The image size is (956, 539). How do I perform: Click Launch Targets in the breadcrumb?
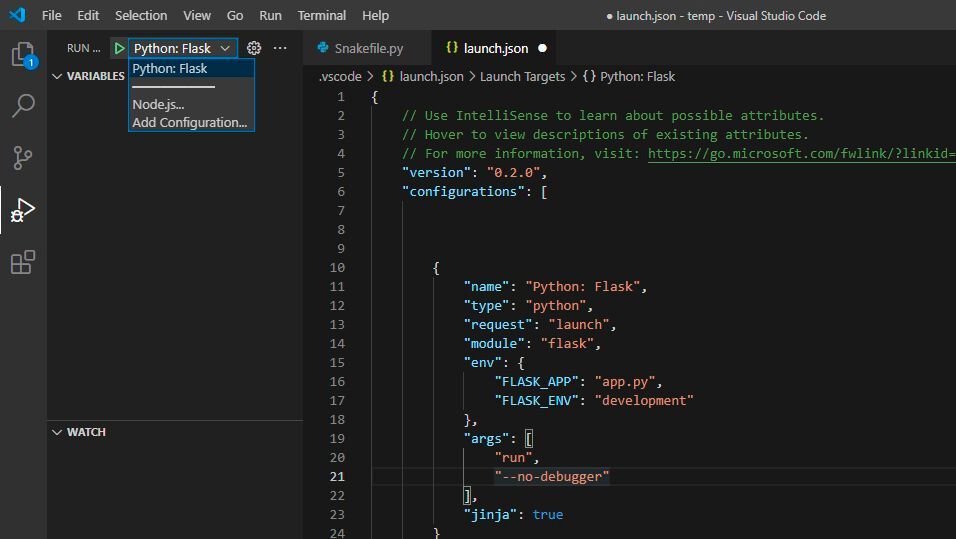click(x=522, y=77)
